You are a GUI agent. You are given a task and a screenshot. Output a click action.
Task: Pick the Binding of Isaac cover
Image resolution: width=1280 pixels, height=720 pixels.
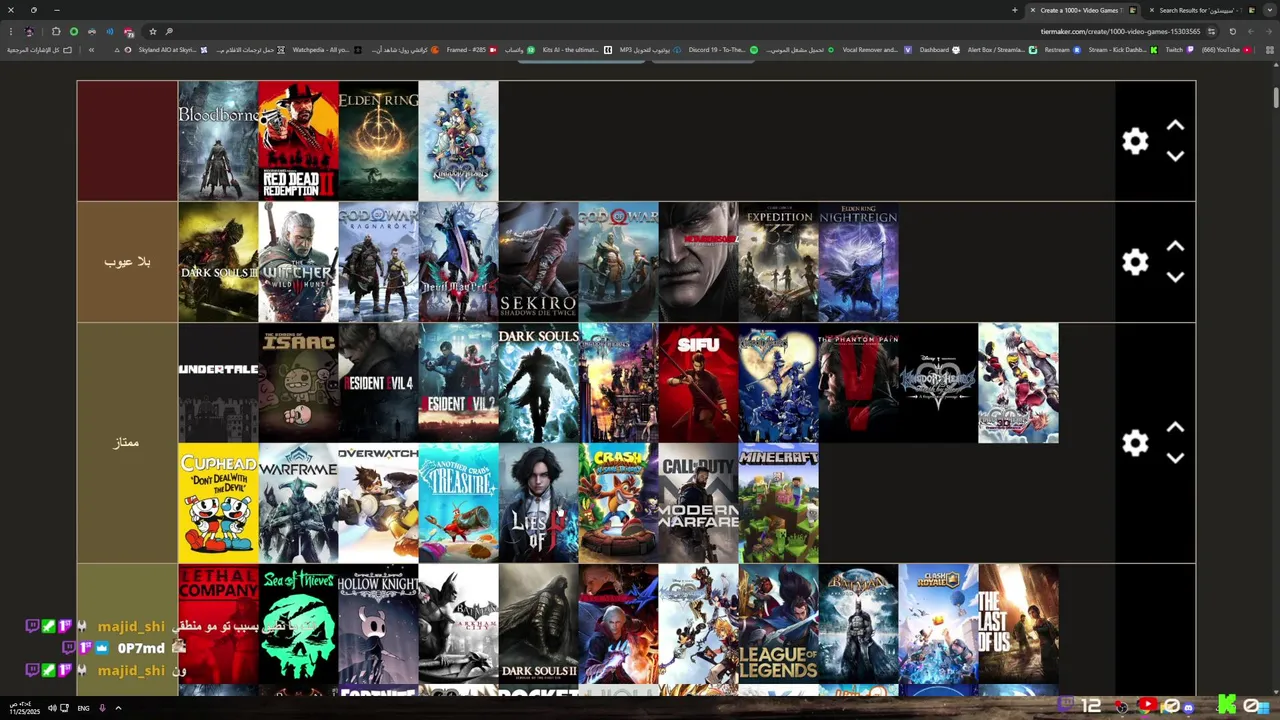(298, 383)
